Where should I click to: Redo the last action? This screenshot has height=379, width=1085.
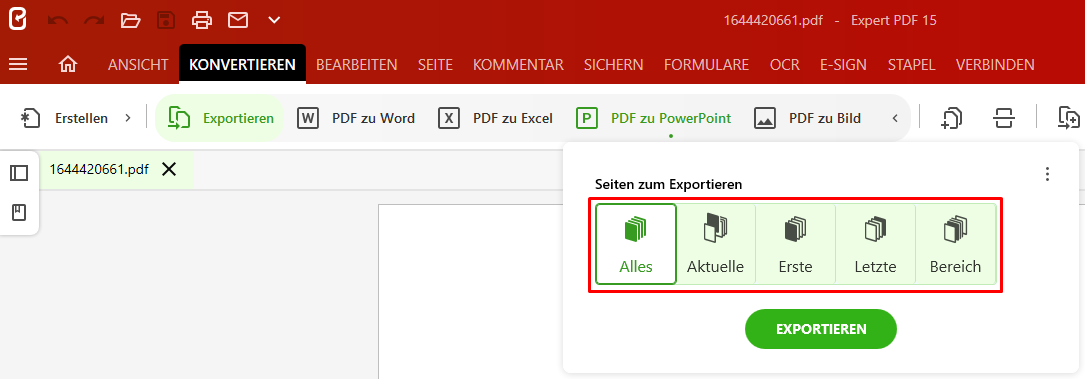(94, 20)
